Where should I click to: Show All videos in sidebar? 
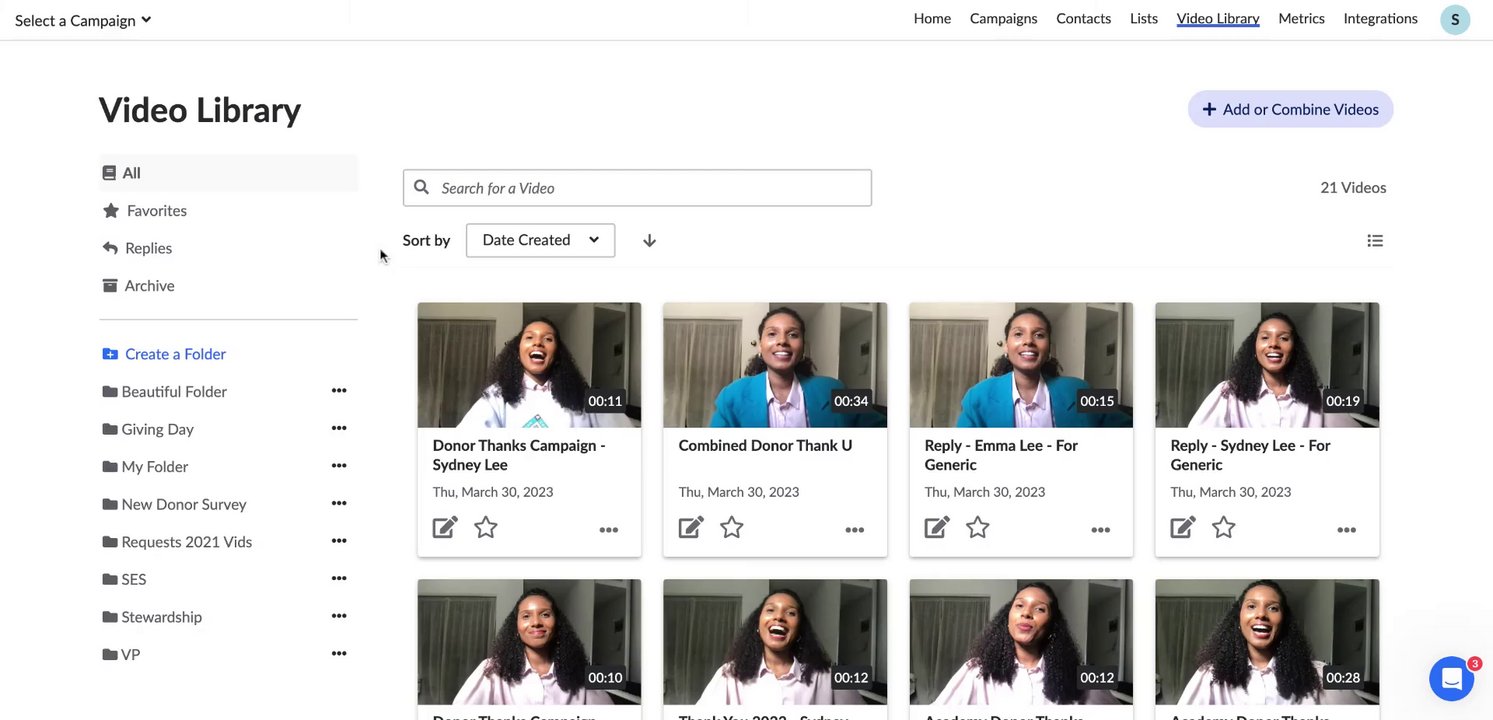point(228,173)
